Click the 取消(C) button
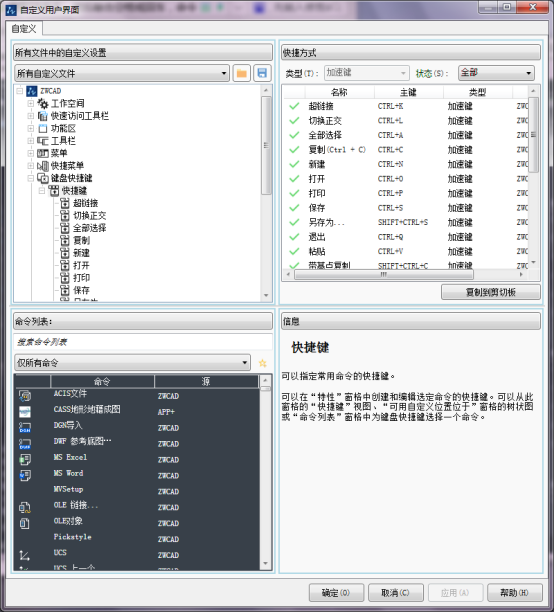The width and height of the screenshot is (554, 612). pos(395,593)
